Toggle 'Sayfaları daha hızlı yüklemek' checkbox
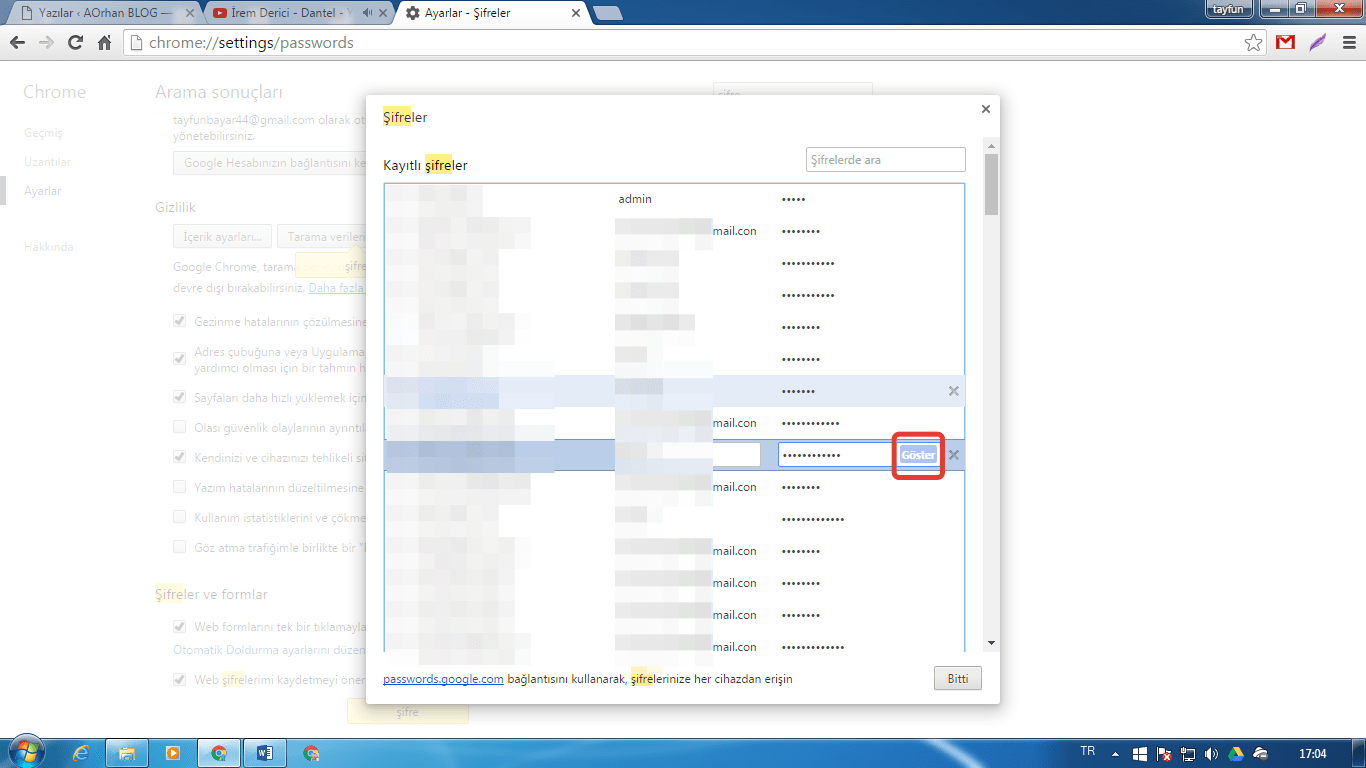The width and height of the screenshot is (1366, 768). click(x=180, y=397)
